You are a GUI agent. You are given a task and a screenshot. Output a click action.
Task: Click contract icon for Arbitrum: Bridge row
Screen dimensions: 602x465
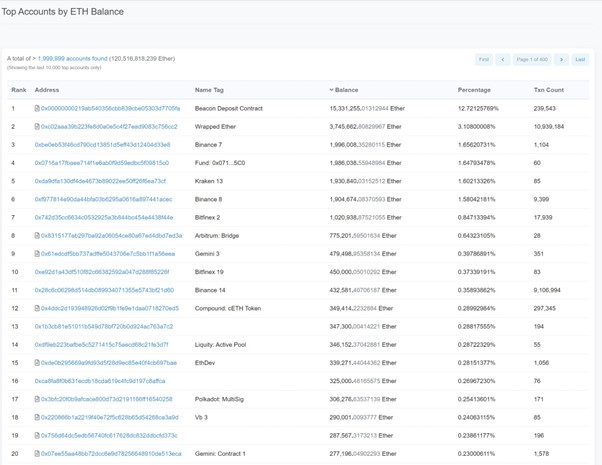37,236
